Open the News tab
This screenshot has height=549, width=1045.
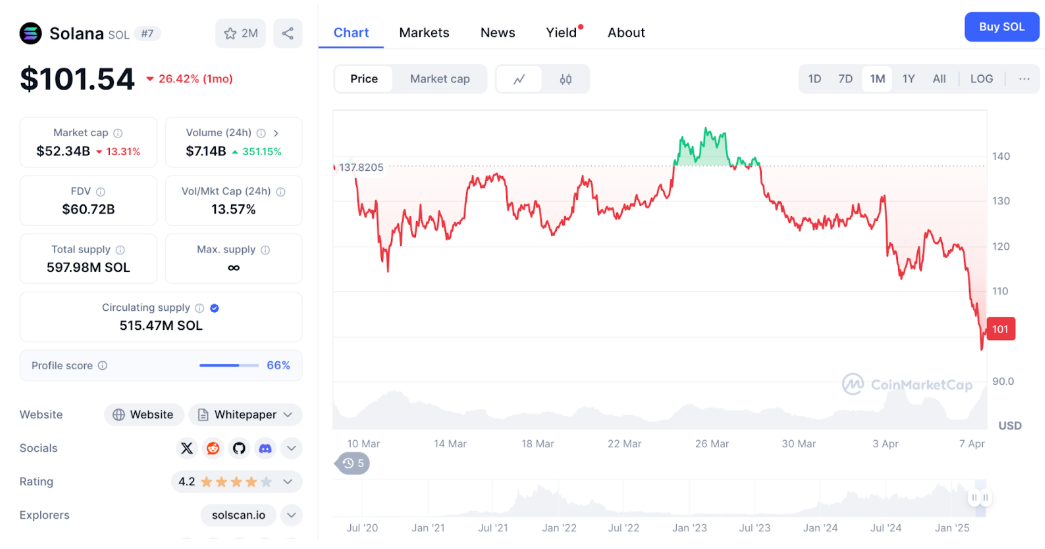click(x=497, y=32)
